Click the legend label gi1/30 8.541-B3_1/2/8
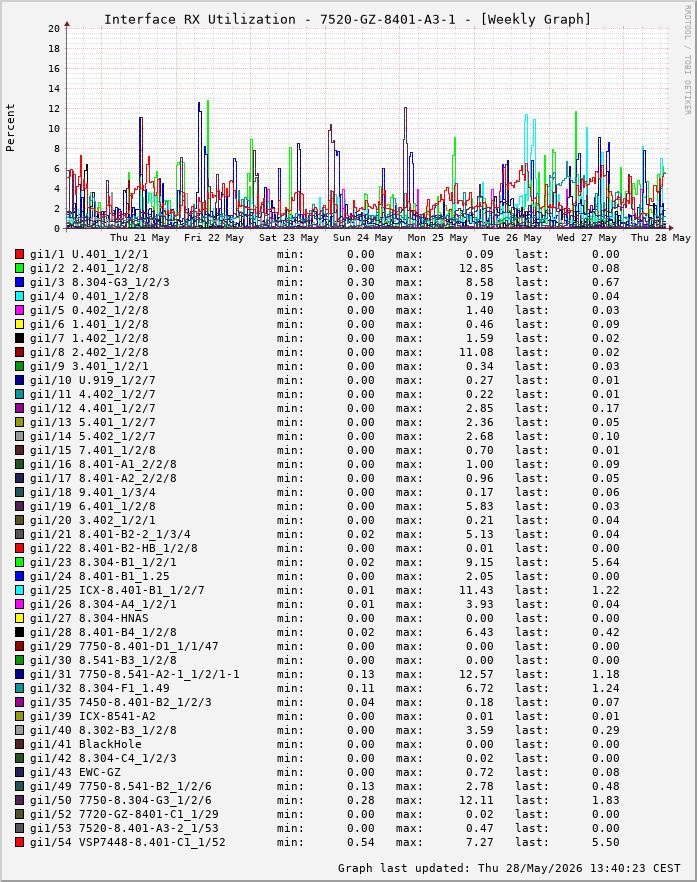697x882 pixels. [103, 660]
